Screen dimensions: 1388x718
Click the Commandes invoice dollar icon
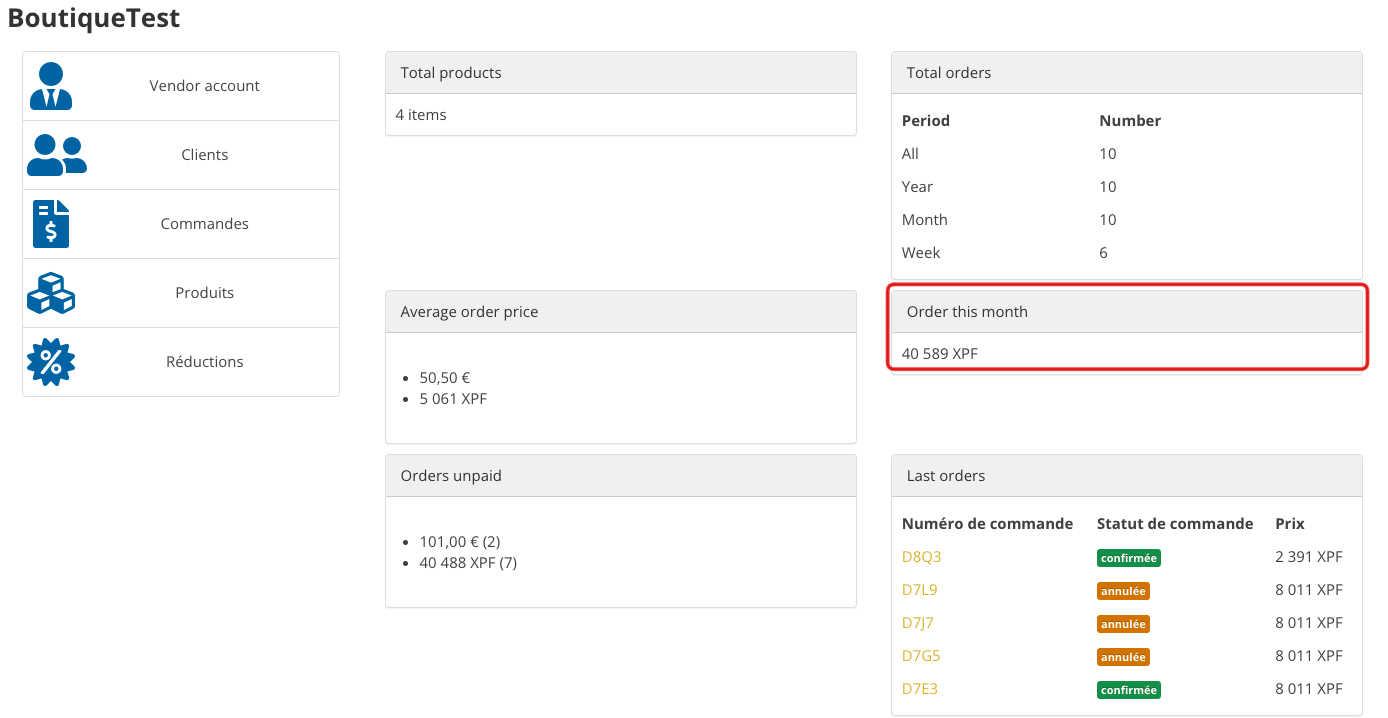point(51,224)
